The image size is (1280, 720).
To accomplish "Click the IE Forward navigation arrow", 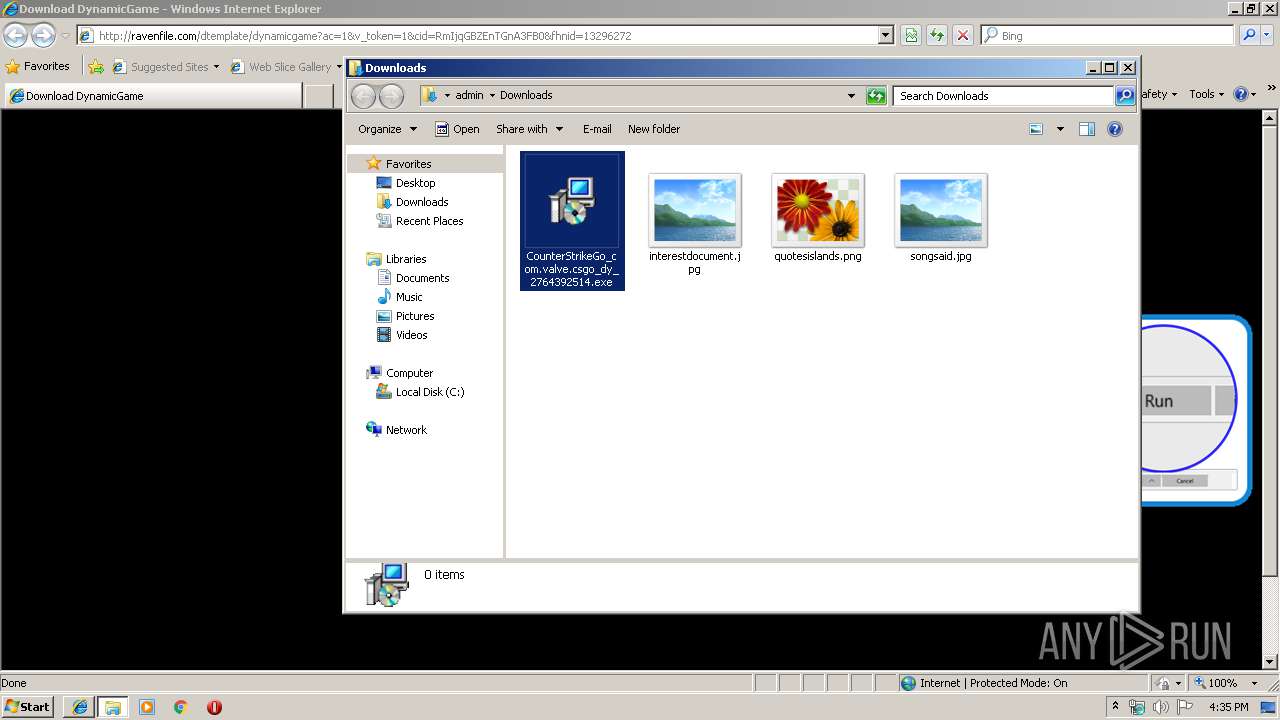I will tap(43, 35).
